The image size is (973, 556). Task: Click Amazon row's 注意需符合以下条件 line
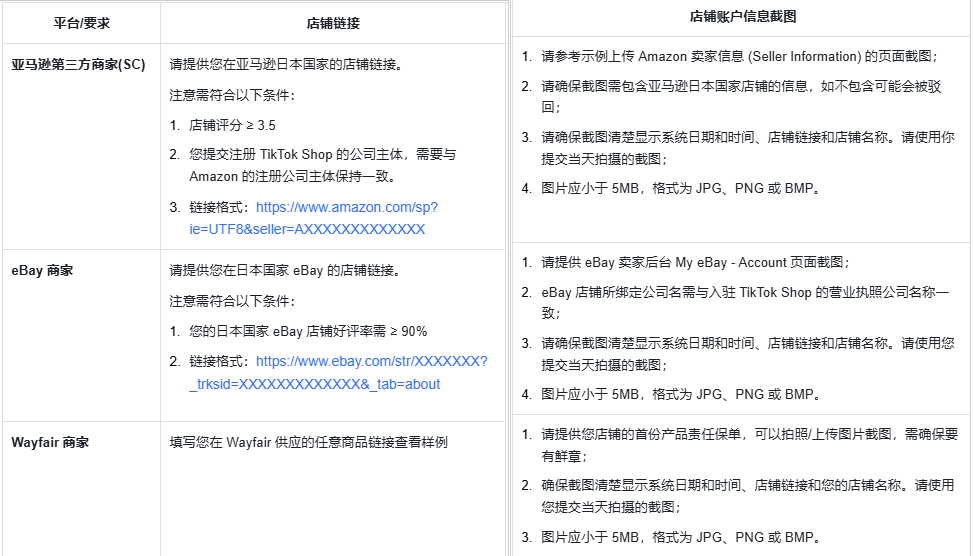(233, 95)
